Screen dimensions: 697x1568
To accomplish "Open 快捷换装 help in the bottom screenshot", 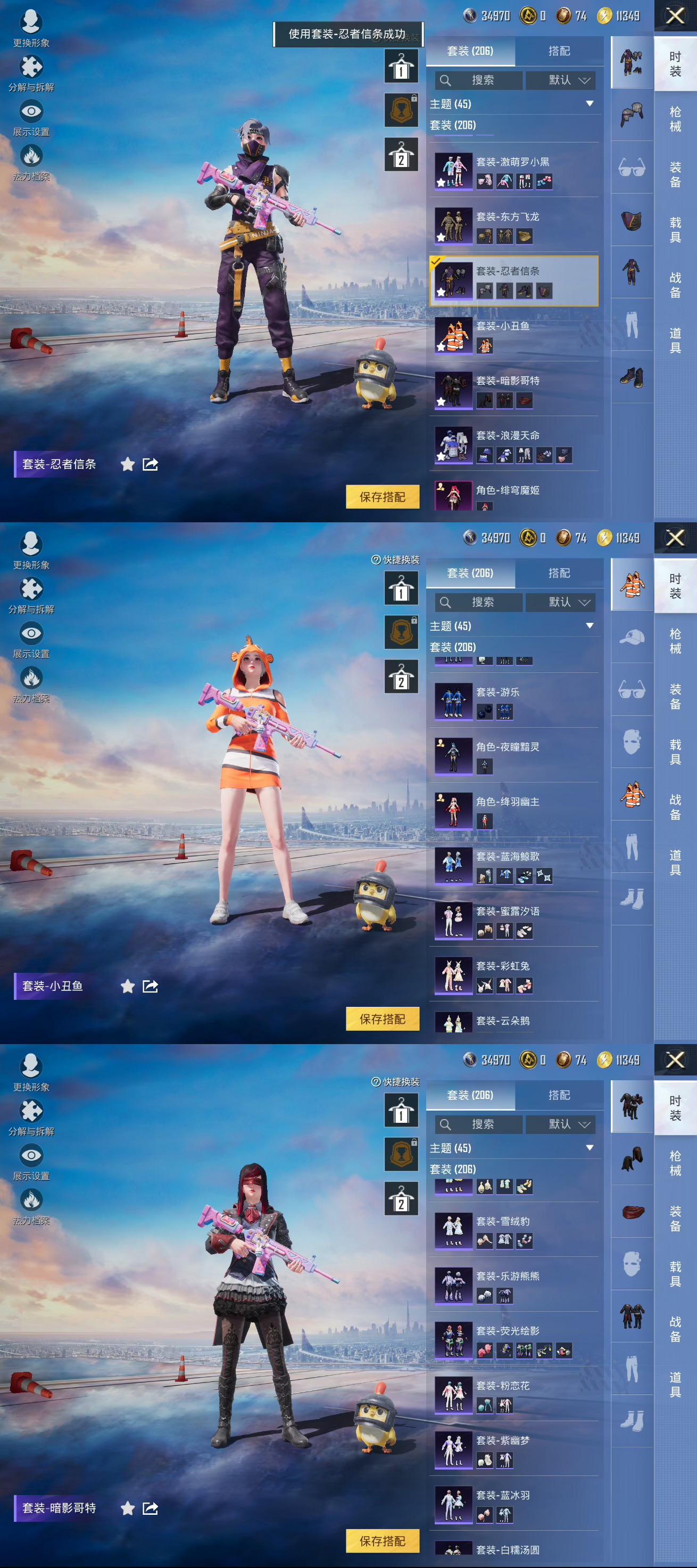I will (x=396, y=1082).
